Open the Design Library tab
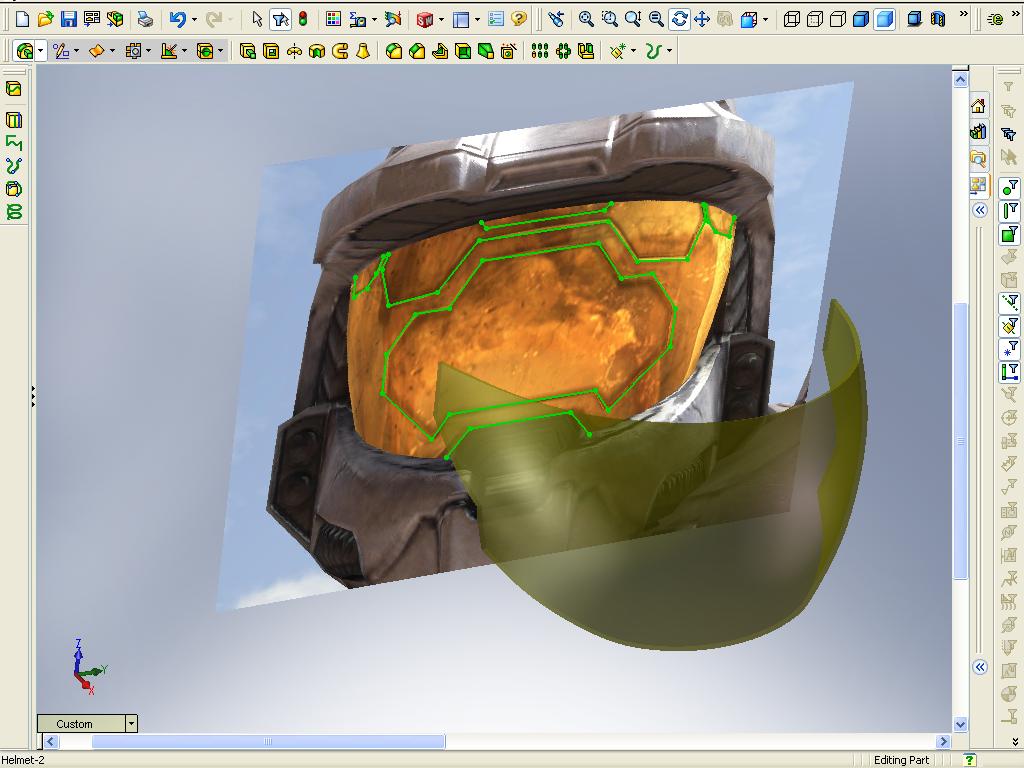 [x=978, y=131]
